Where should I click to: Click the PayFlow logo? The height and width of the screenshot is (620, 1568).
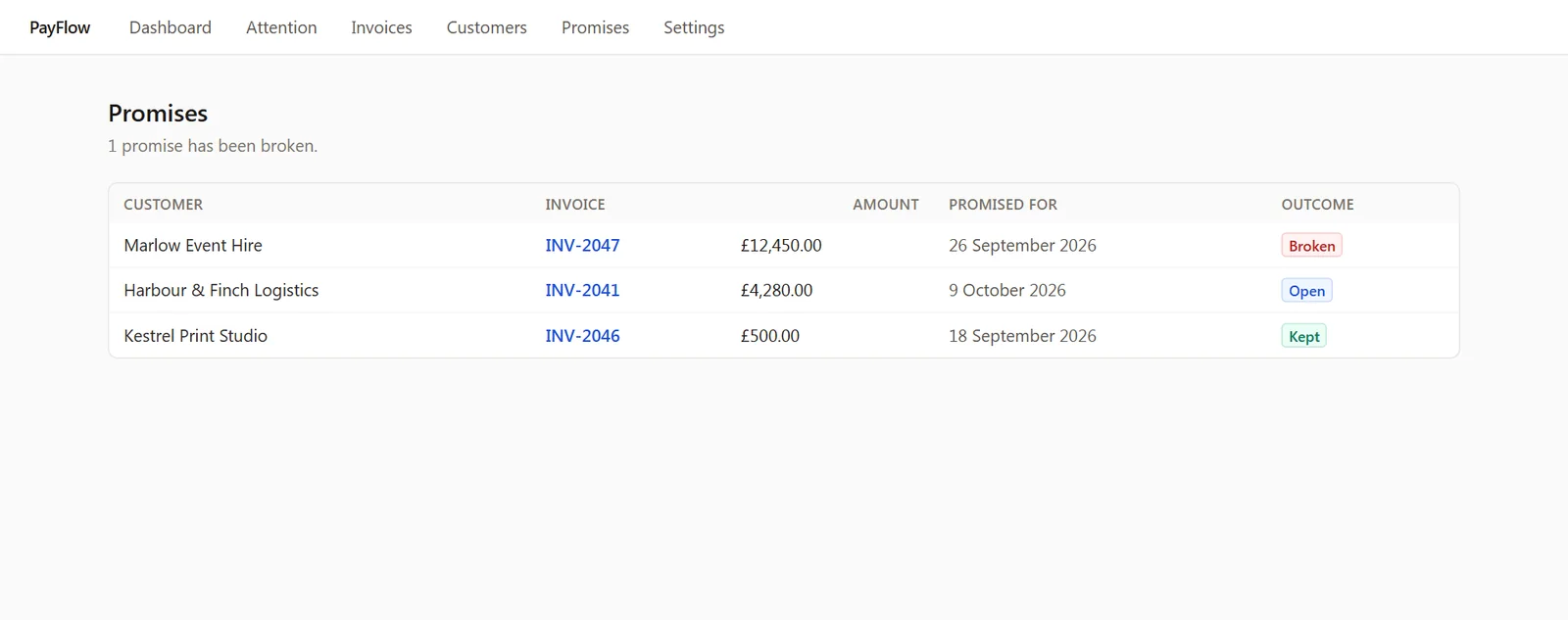[60, 27]
